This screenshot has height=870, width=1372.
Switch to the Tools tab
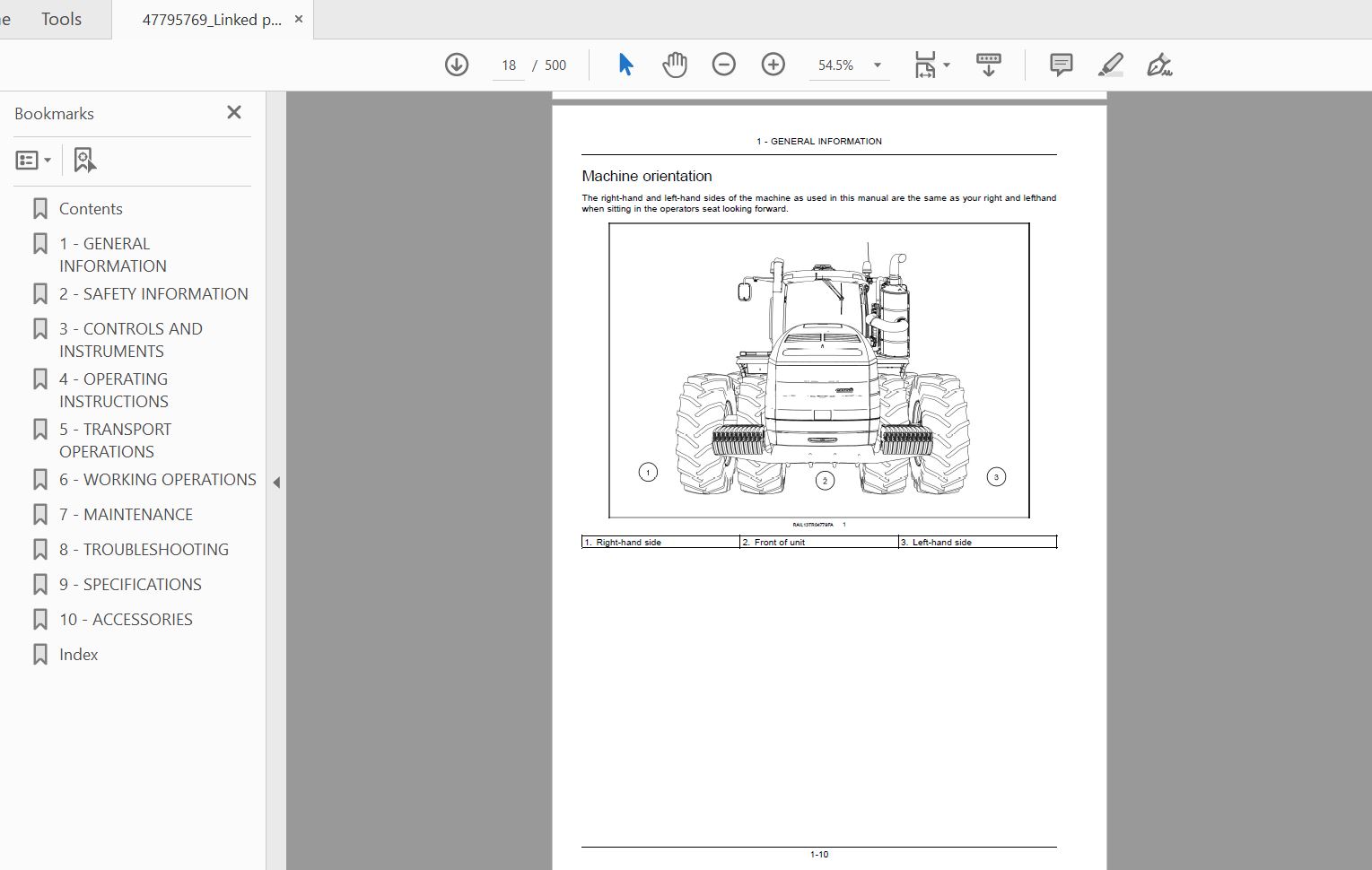[x=61, y=19]
